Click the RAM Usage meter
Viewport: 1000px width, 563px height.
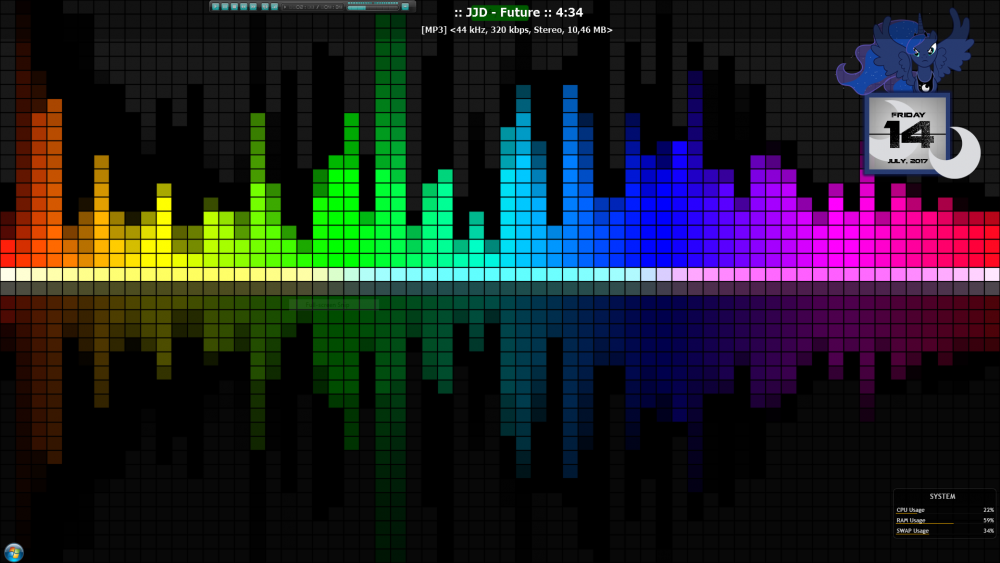(x=945, y=520)
